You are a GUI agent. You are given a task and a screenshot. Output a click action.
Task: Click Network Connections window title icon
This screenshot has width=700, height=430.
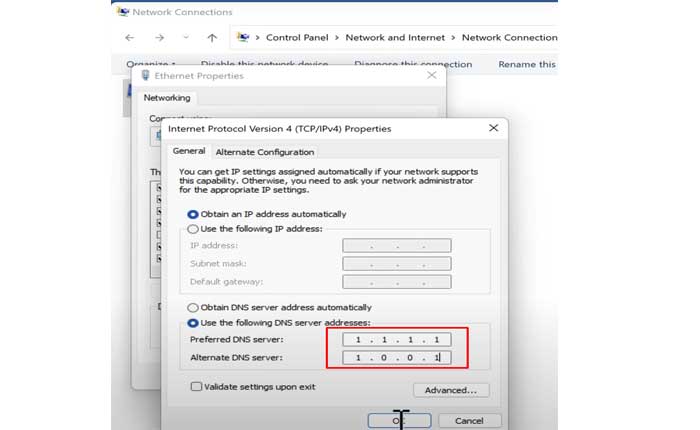[x=122, y=12]
